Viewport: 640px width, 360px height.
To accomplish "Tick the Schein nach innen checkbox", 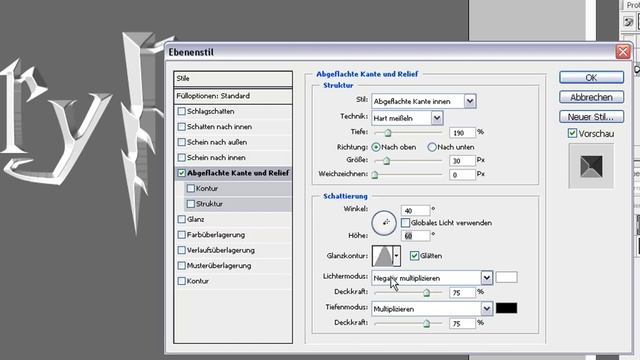I will click(182, 158).
